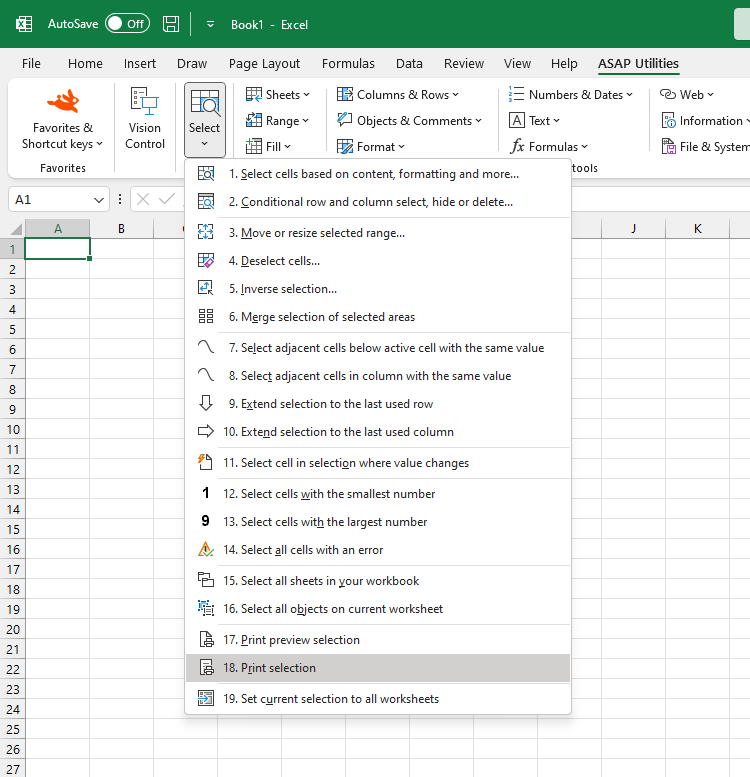Click the formula bar Enter checkmark icon

tap(166, 200)
